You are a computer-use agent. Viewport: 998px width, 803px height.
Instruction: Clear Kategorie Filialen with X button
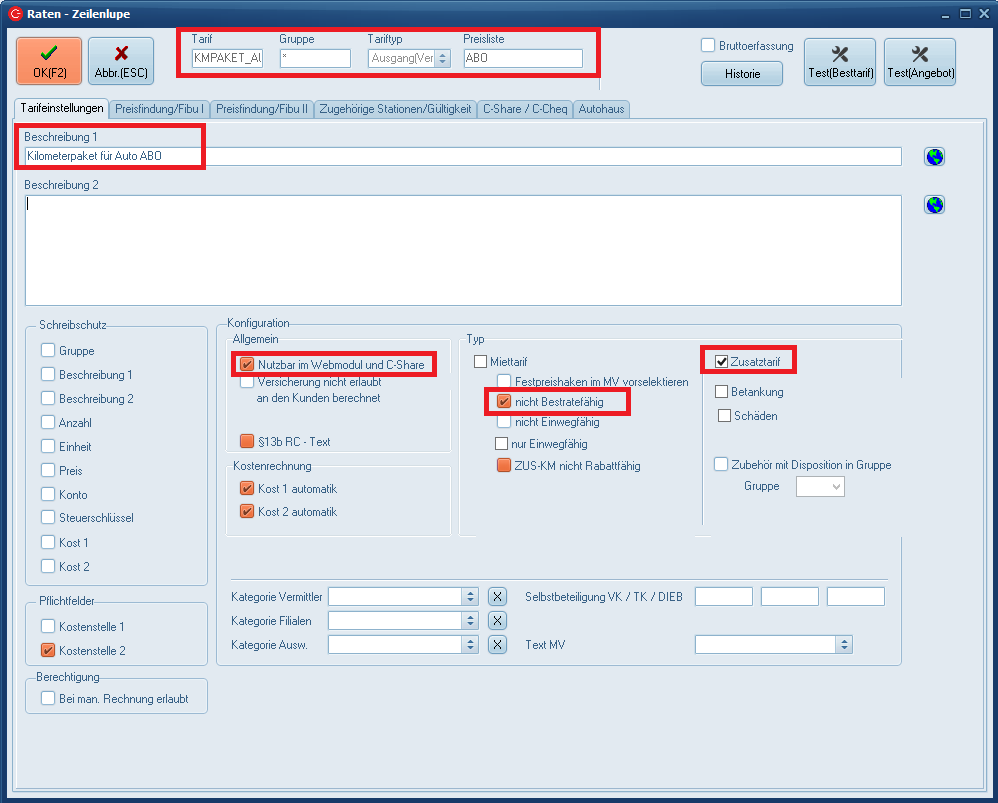(497, 620)
